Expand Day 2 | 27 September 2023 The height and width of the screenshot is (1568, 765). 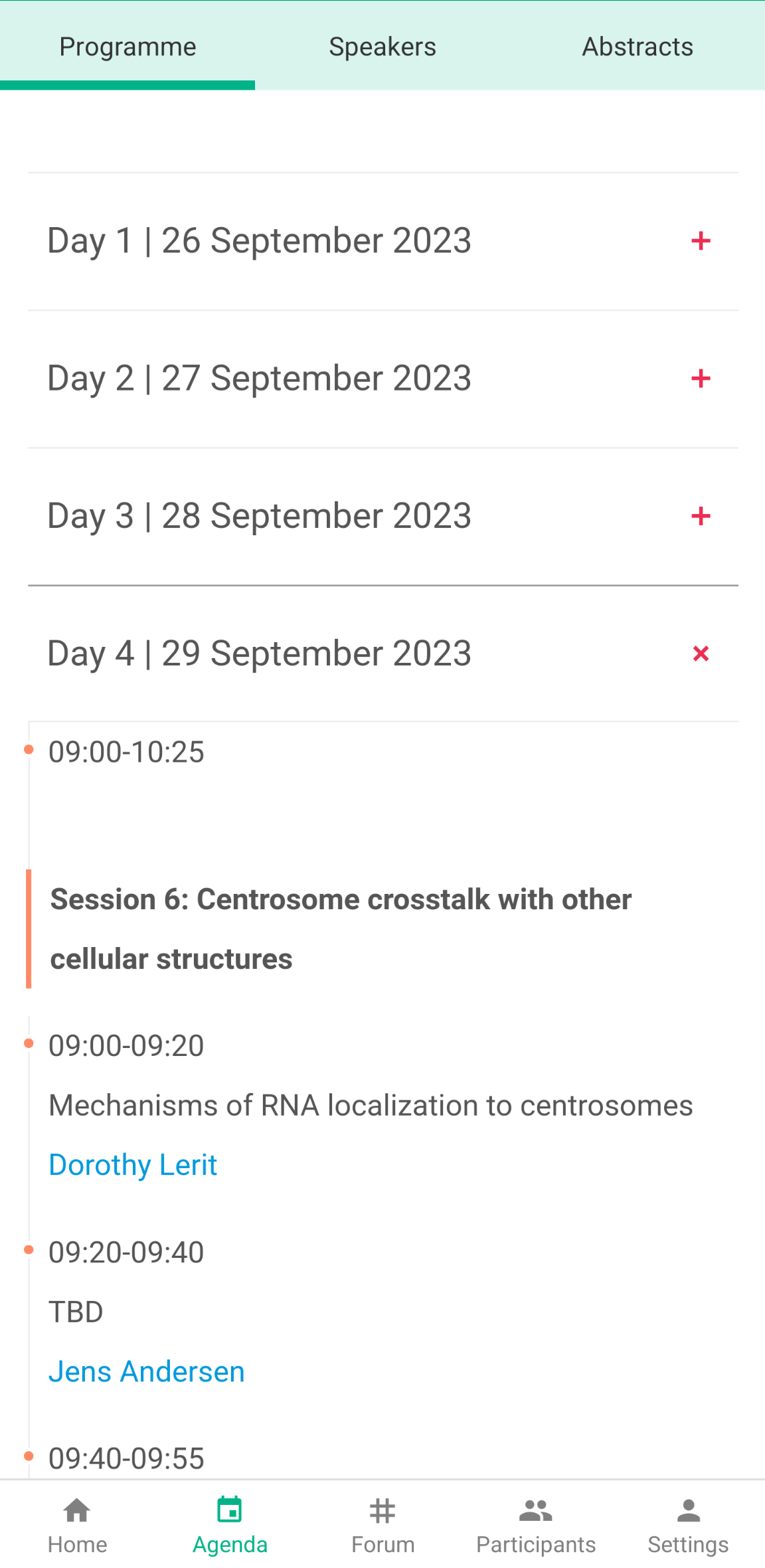point(259,379)
